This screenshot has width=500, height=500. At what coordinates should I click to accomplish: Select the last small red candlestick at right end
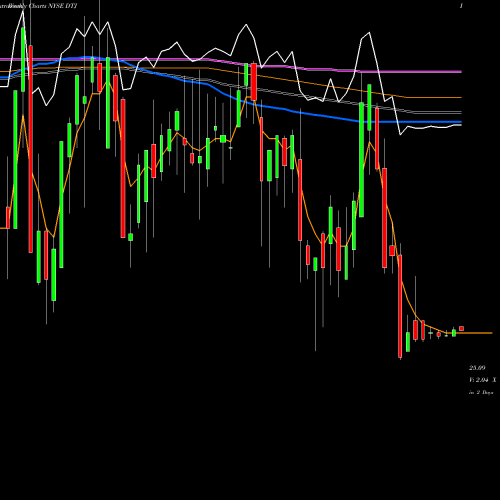(461, 329)
